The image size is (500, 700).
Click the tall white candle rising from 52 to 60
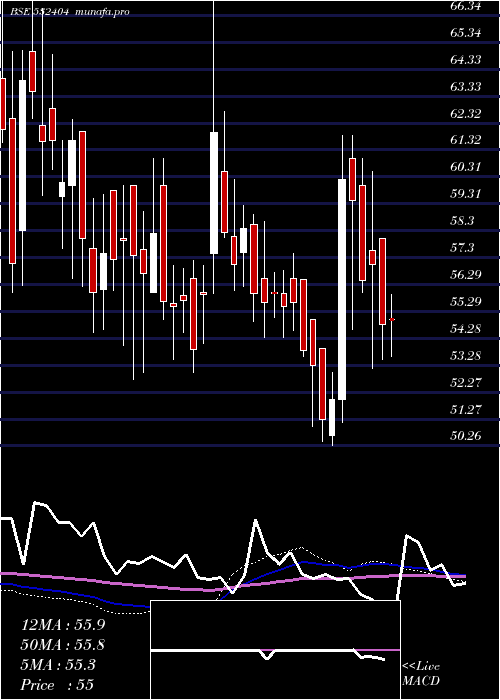coord(342,289)
